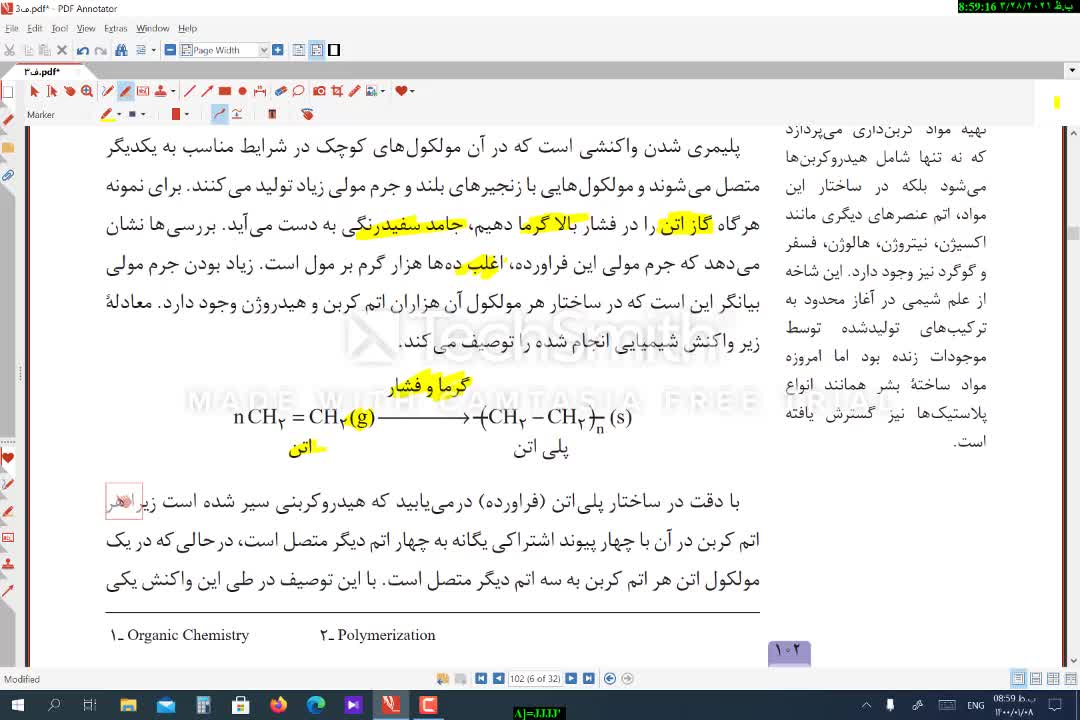Open the Tool menu
Viewport: 1080px width, 720px height.
coord(60,28)
